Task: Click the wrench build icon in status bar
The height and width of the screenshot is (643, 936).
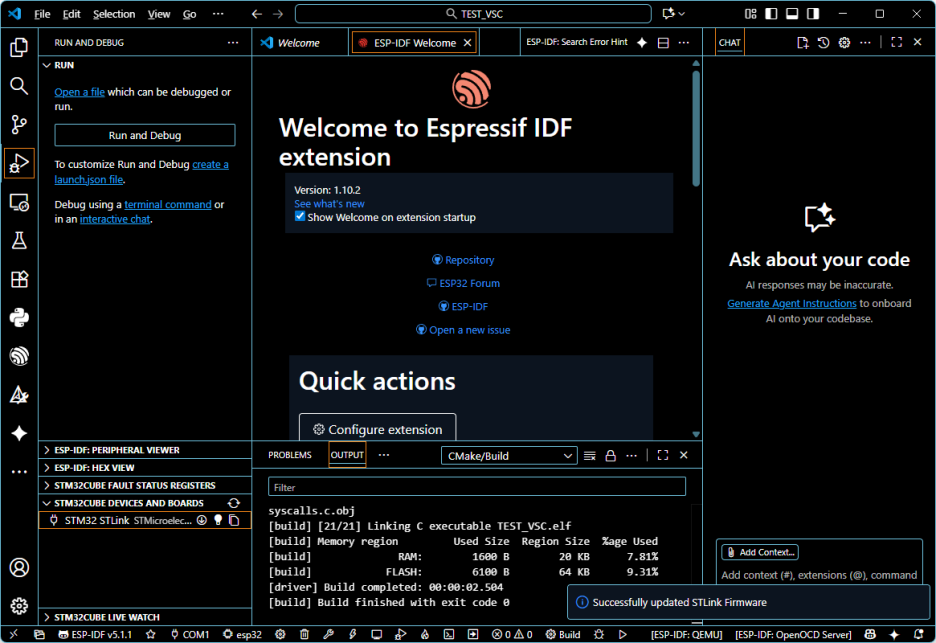Action: (328, 634)
